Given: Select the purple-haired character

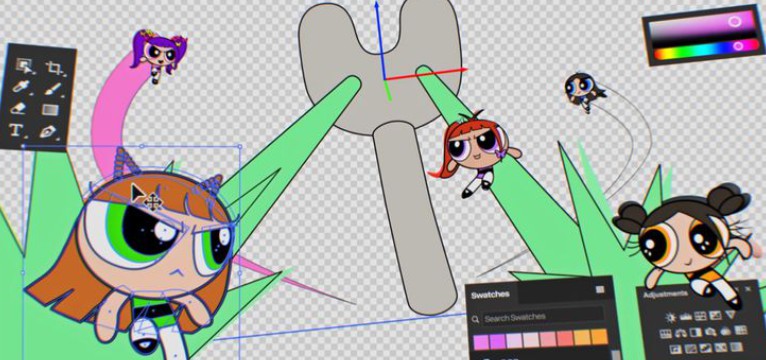Looking at the screenshot, I should (158, 55).
